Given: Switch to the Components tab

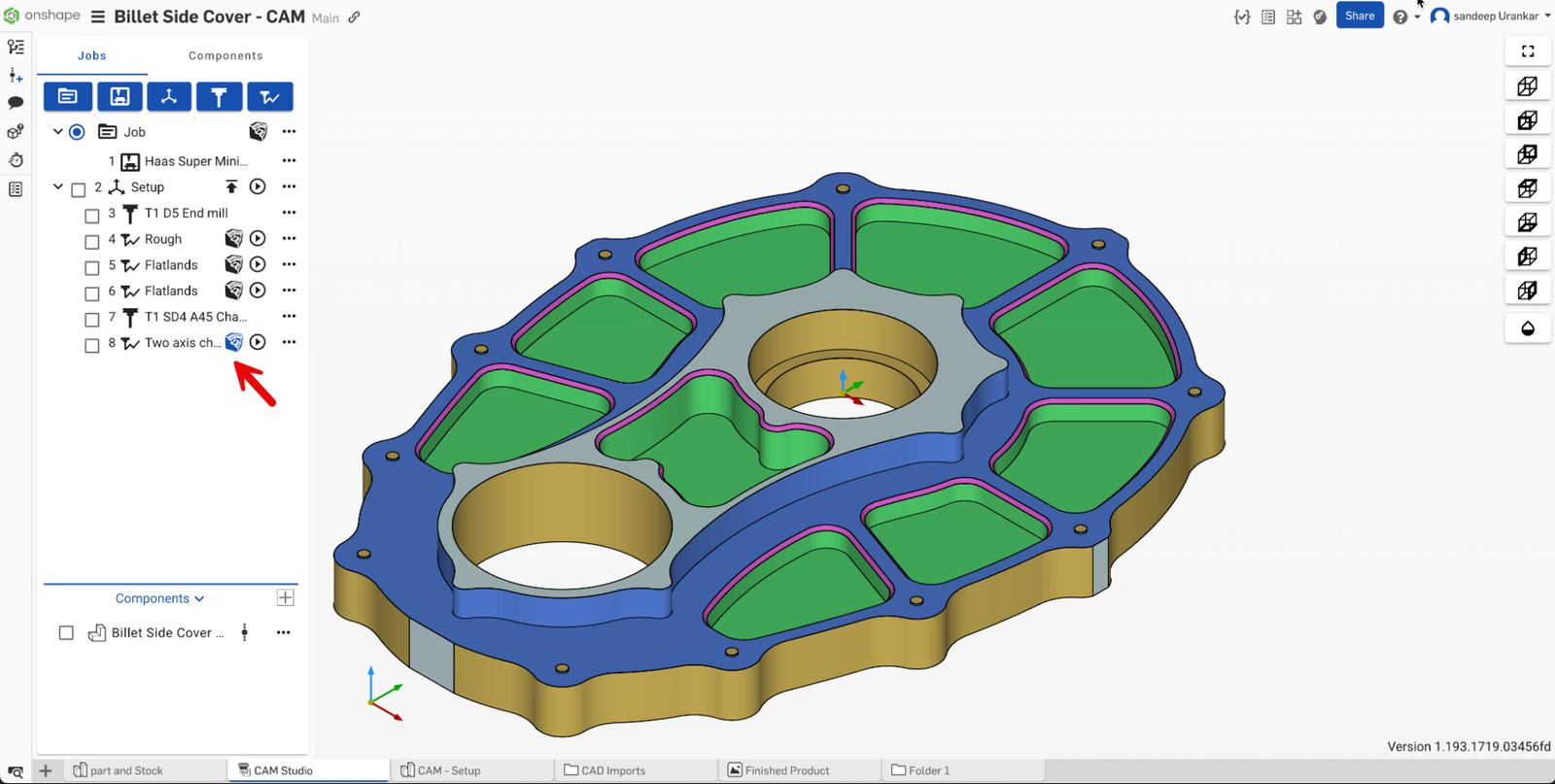Looking at the screenshot, I should 225,55.
